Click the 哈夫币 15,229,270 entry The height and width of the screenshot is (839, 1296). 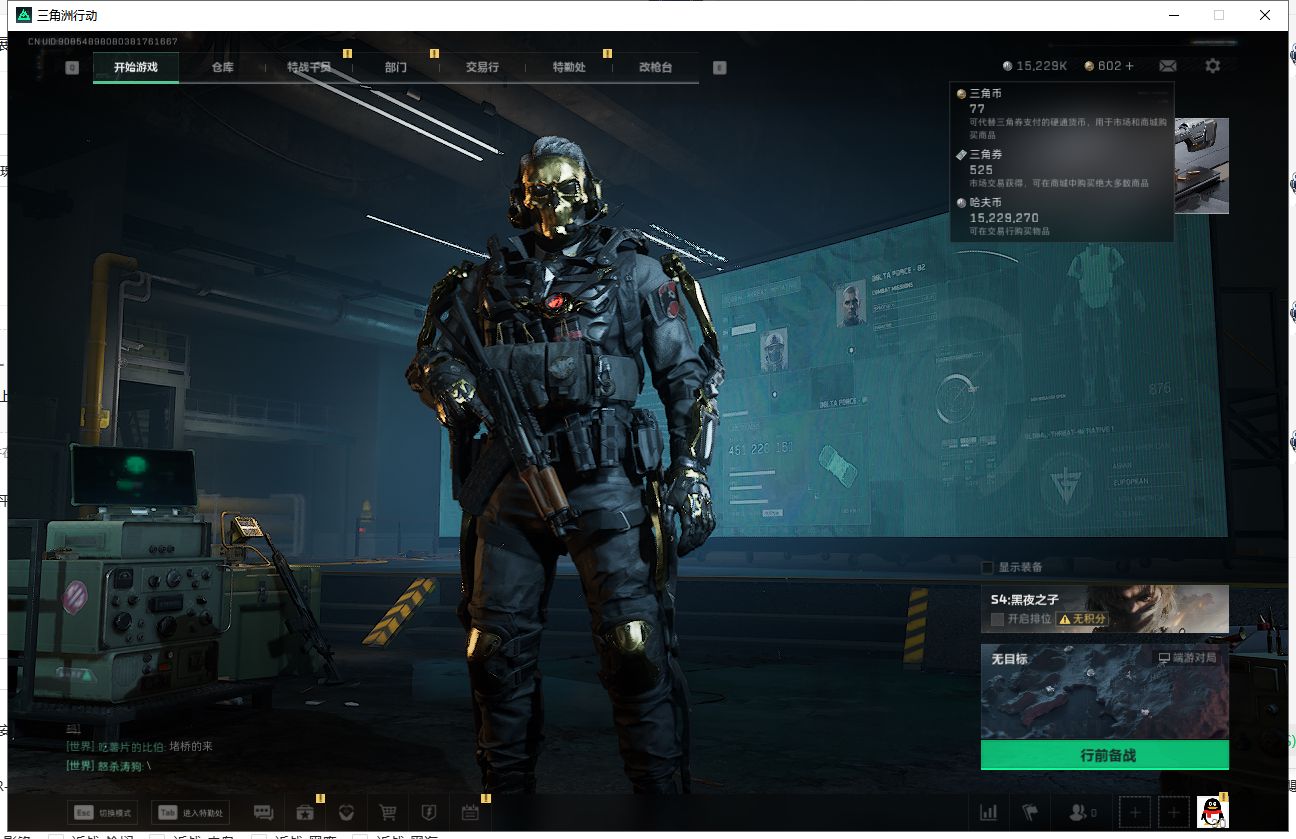[1060, 217]
